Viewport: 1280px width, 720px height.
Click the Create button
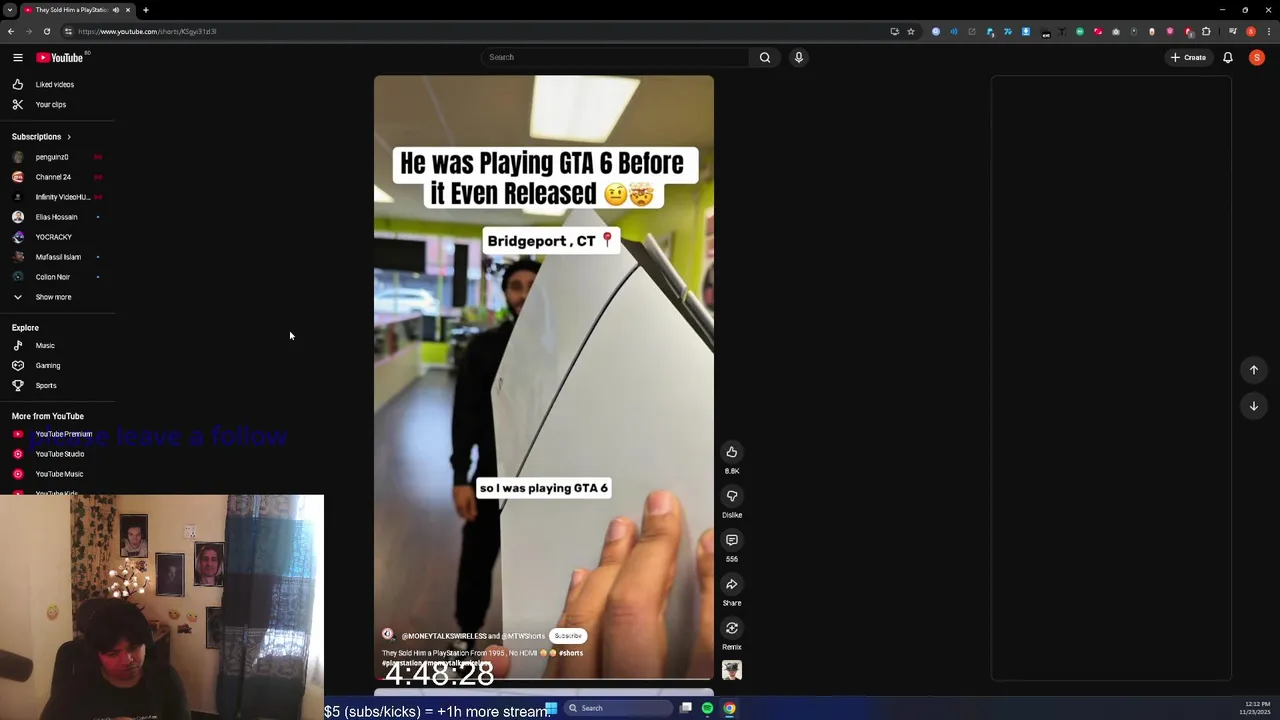[1188, 57]
